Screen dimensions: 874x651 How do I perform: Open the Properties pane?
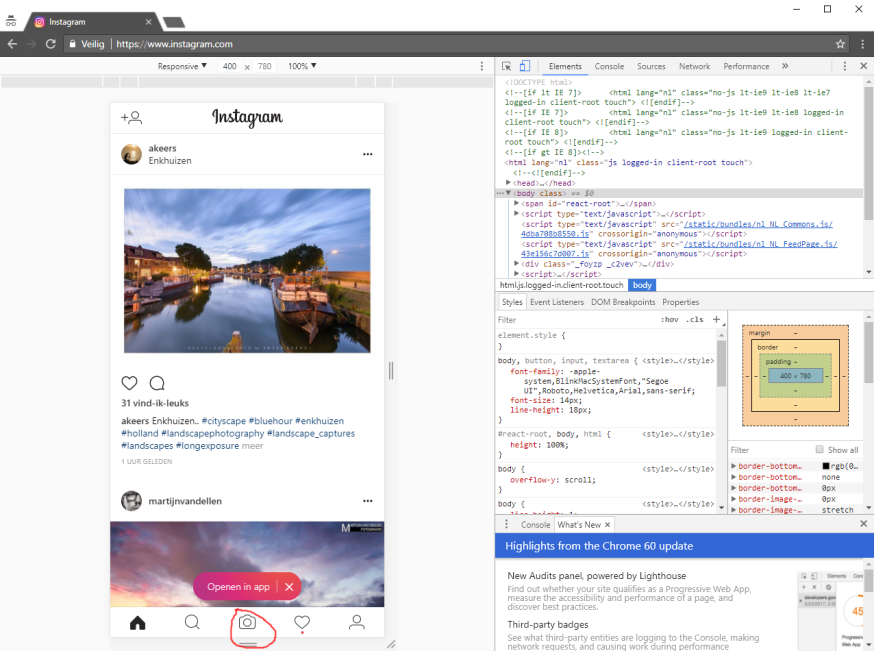[680, 302]
